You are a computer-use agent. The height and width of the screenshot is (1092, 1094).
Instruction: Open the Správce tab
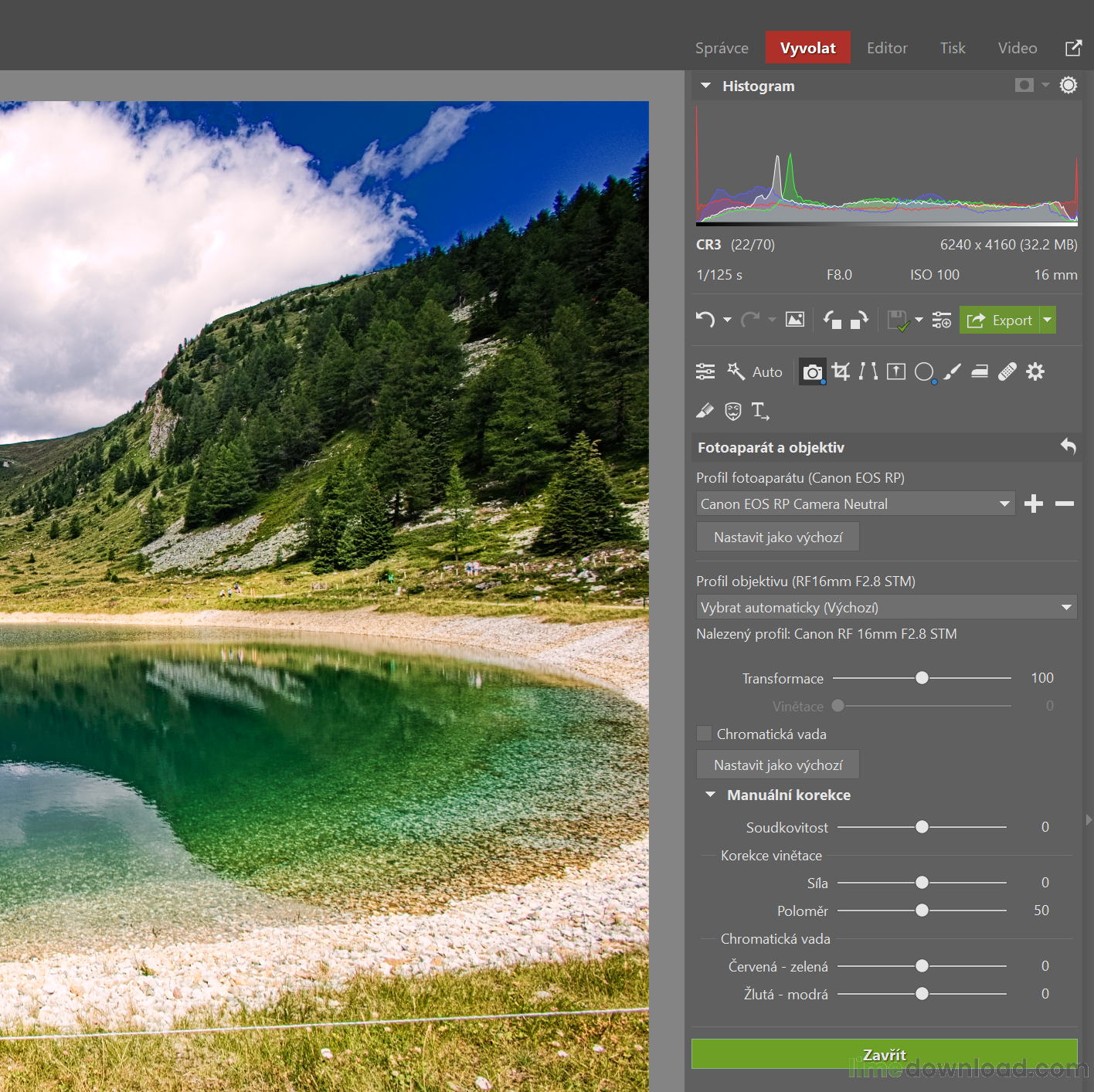722,48
